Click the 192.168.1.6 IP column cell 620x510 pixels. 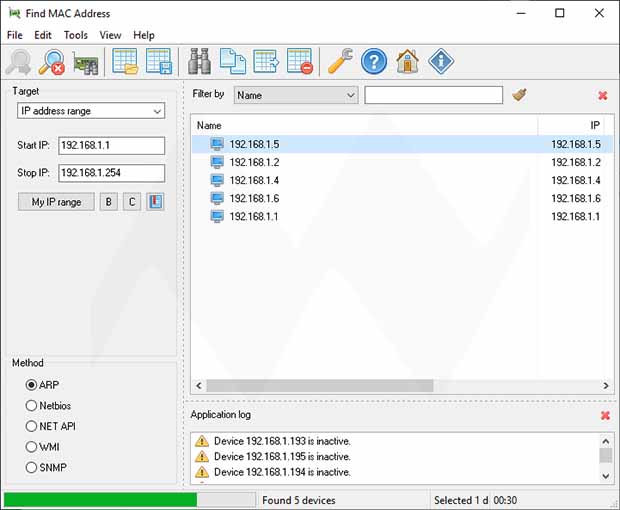click(576, 198)
